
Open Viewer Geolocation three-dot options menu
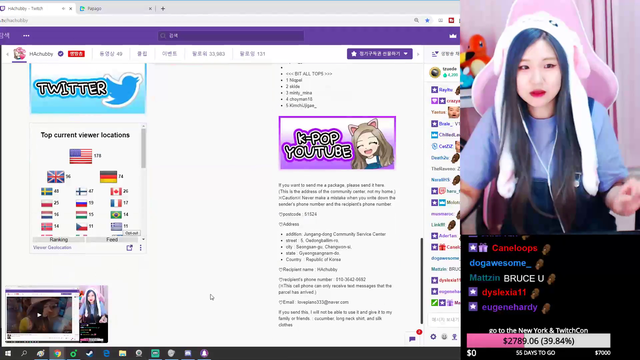click(141, 248)
